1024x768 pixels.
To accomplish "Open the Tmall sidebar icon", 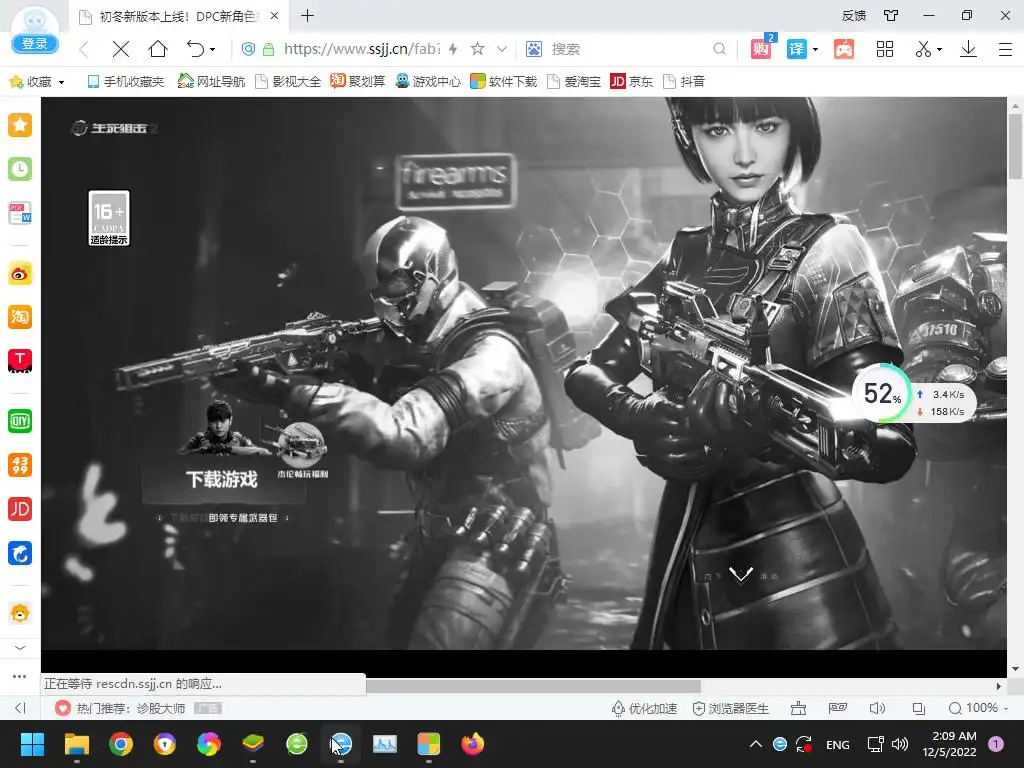I will (20, 360).
